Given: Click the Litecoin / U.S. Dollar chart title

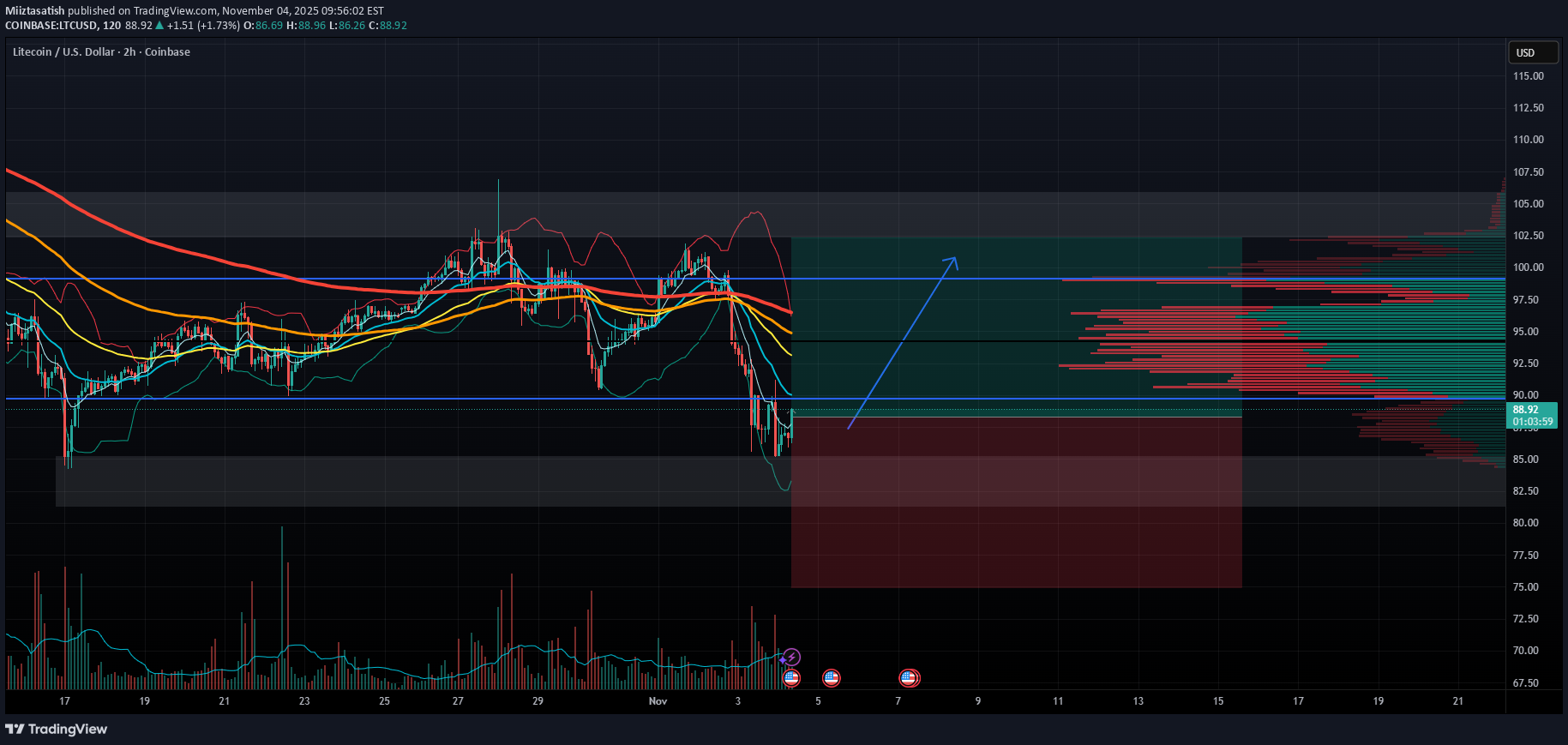Looking at the screenshot, I should pyautogui.click(x=101, y=52).
